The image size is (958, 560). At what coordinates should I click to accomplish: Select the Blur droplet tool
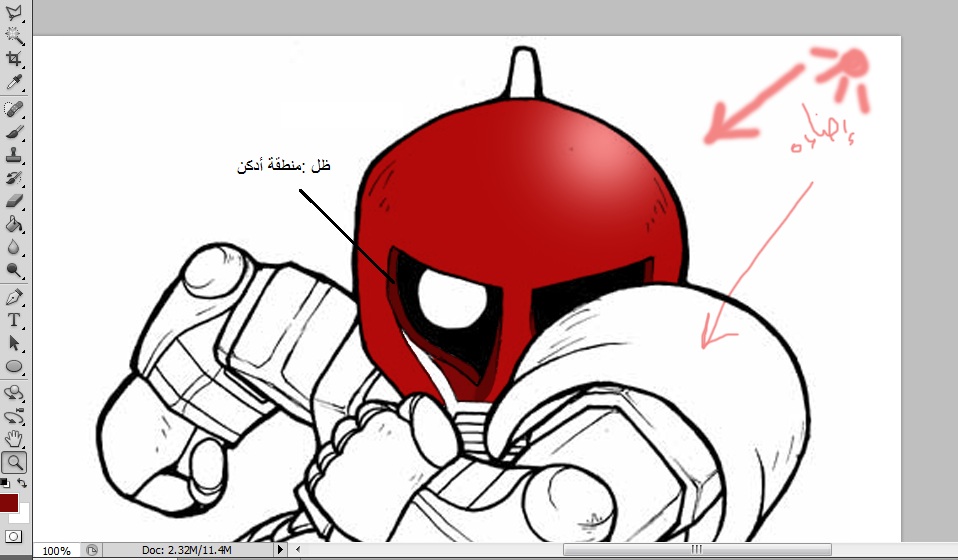(13, 247)
